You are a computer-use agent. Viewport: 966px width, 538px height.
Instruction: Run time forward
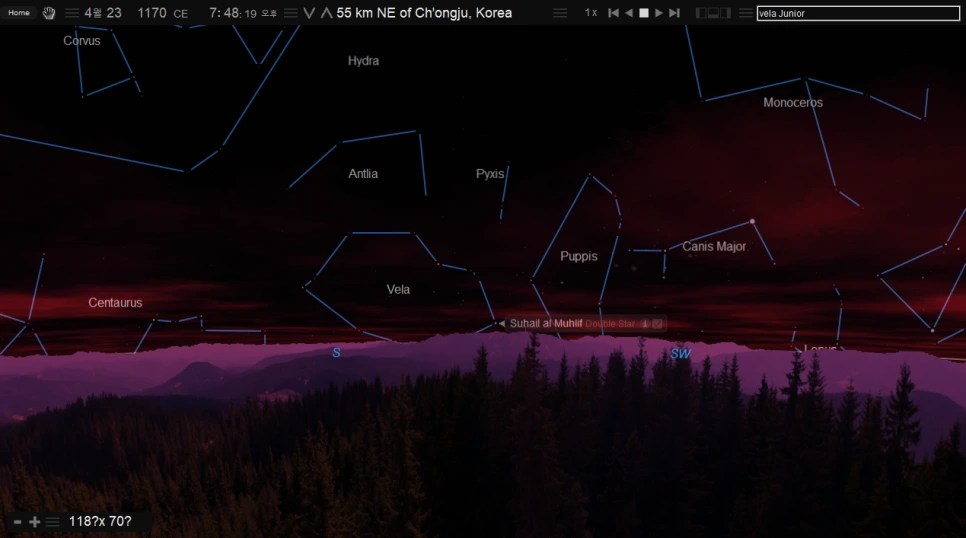[659, 13]
